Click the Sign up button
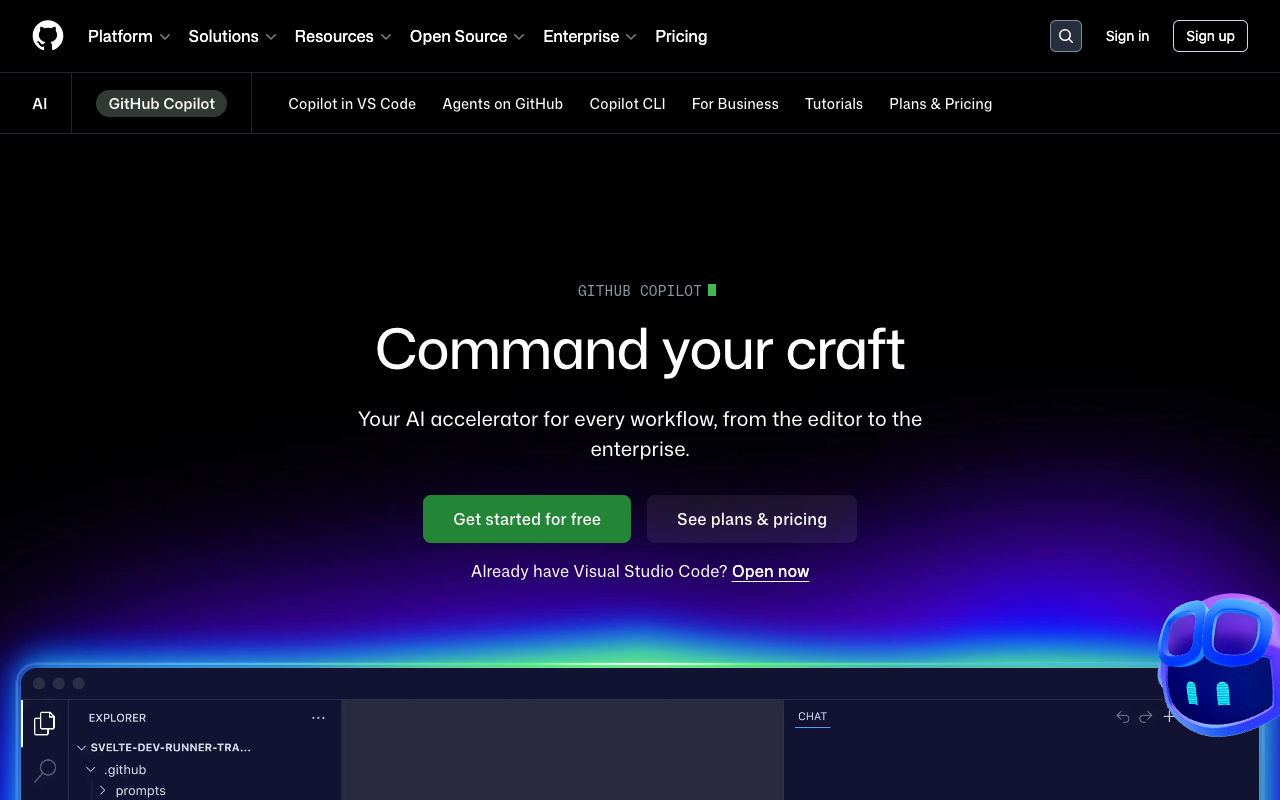The height and width of the screenshot is (800, 1280). tap(1210, 36)
